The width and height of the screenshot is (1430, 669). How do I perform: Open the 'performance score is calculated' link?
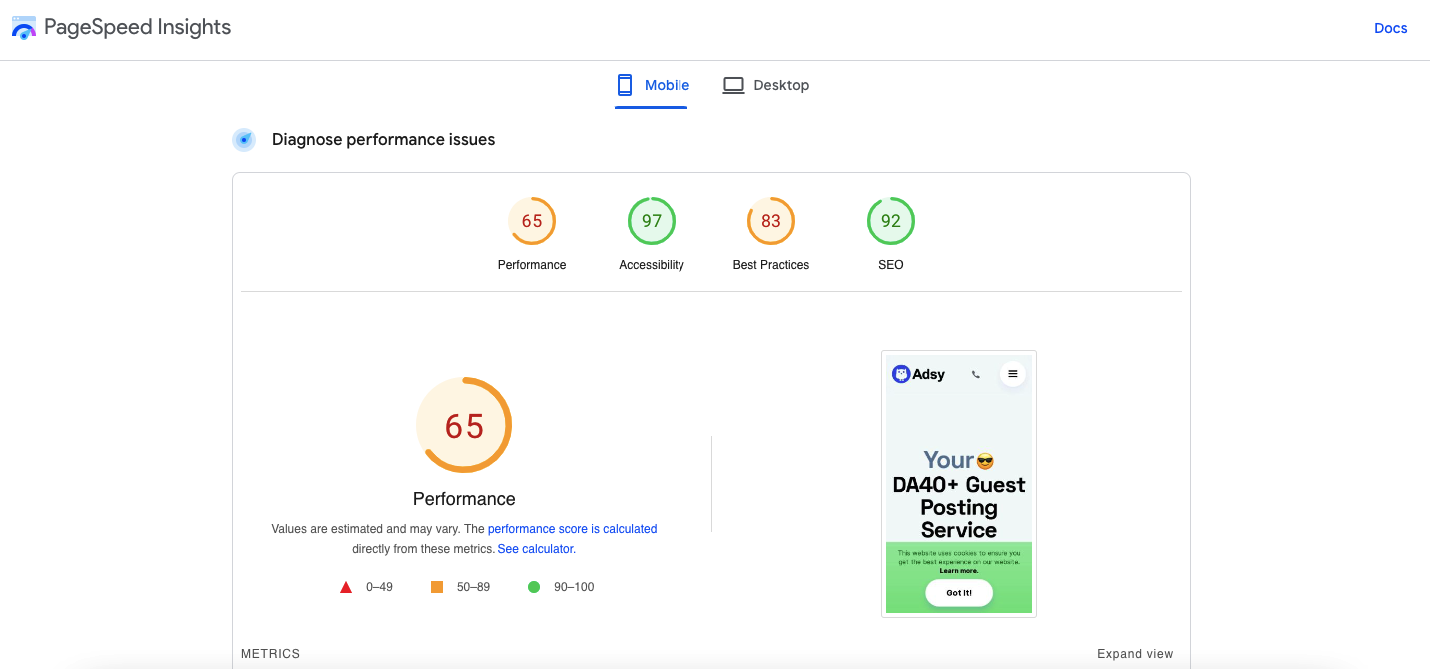[x=573, y=529]
